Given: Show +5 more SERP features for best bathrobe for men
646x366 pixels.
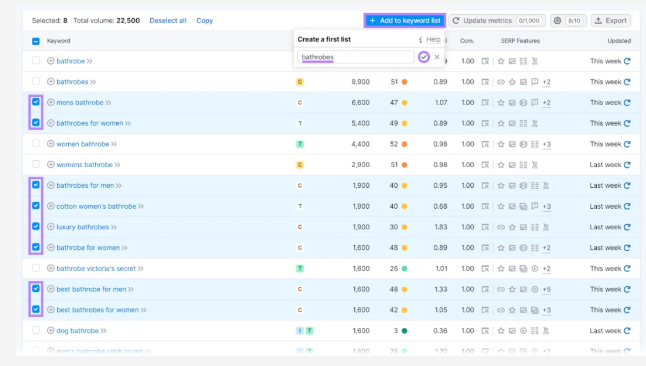Looking at the screenshot, I should [x=546, y=289].
